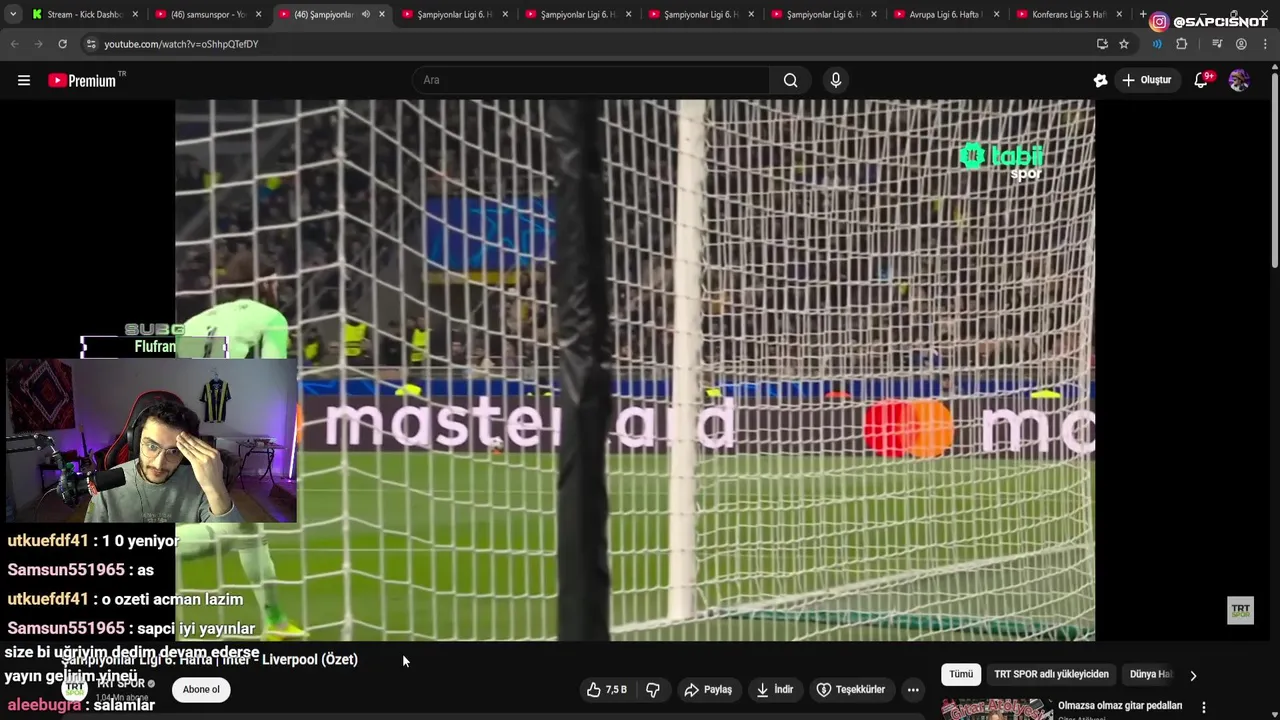Open the YouTube guide hamburger menu
This screenshot has height=720, width=1280.
coord(24,80)
